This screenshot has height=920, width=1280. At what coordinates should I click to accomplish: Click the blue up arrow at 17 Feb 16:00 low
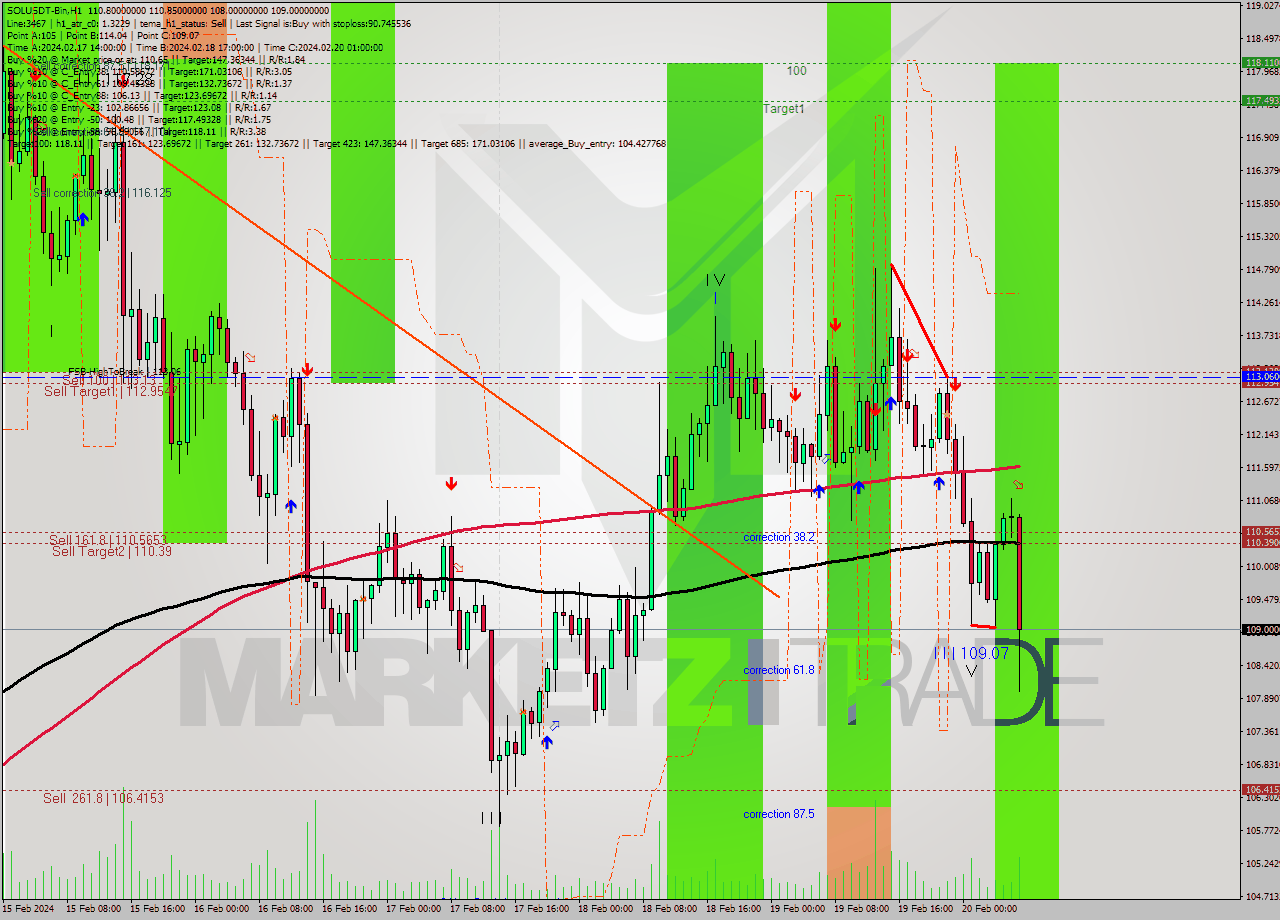point(547,741)
